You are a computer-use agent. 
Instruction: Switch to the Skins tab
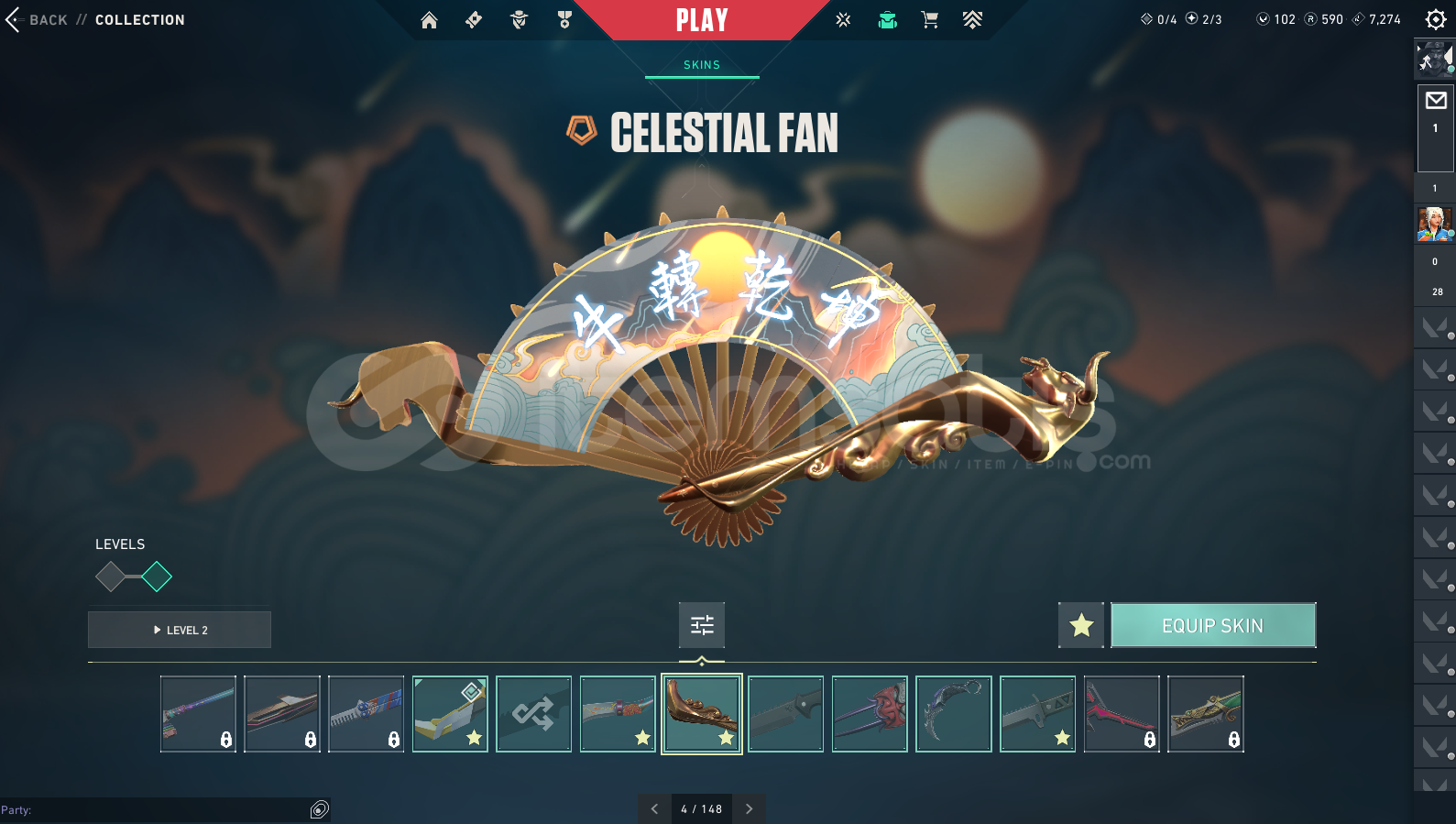[702, 65]
